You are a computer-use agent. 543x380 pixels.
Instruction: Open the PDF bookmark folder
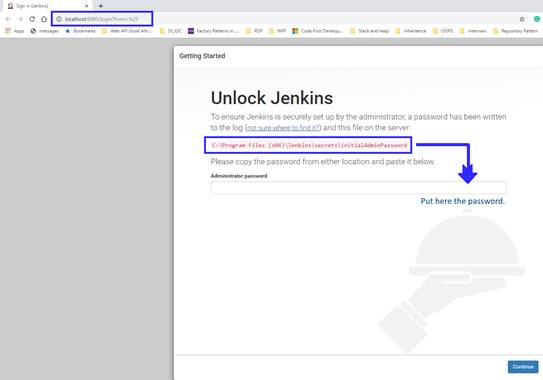[254, 31]
